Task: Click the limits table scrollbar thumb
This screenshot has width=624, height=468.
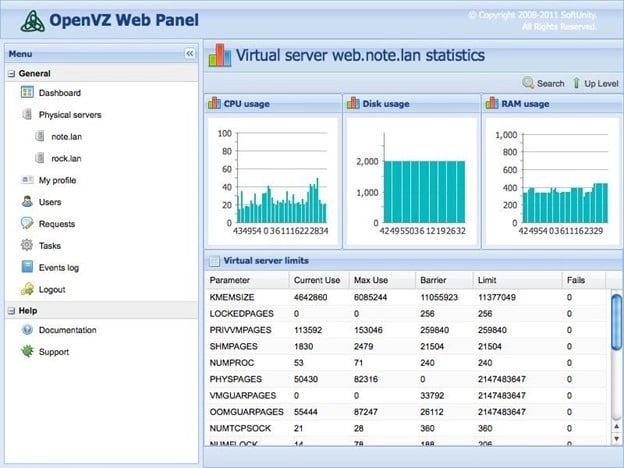Action: pyautogui.click(x=616, y=322)
